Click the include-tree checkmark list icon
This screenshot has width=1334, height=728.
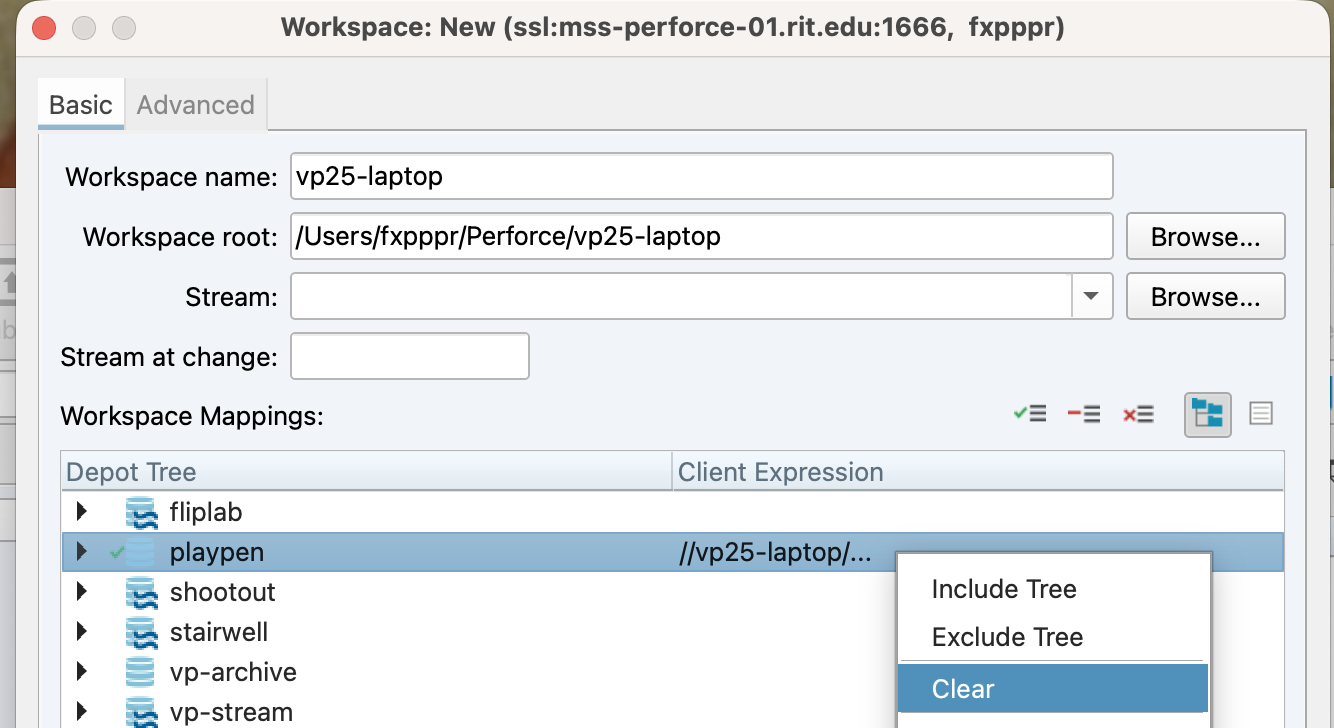click(x=1030, y=414)
